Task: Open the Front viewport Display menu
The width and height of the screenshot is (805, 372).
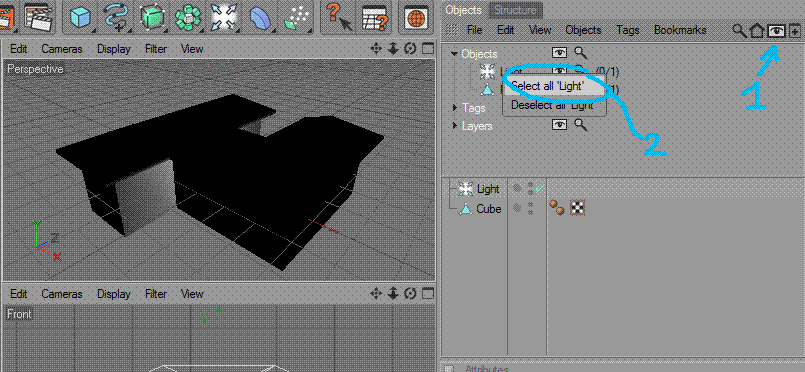Action: point(113,294)
